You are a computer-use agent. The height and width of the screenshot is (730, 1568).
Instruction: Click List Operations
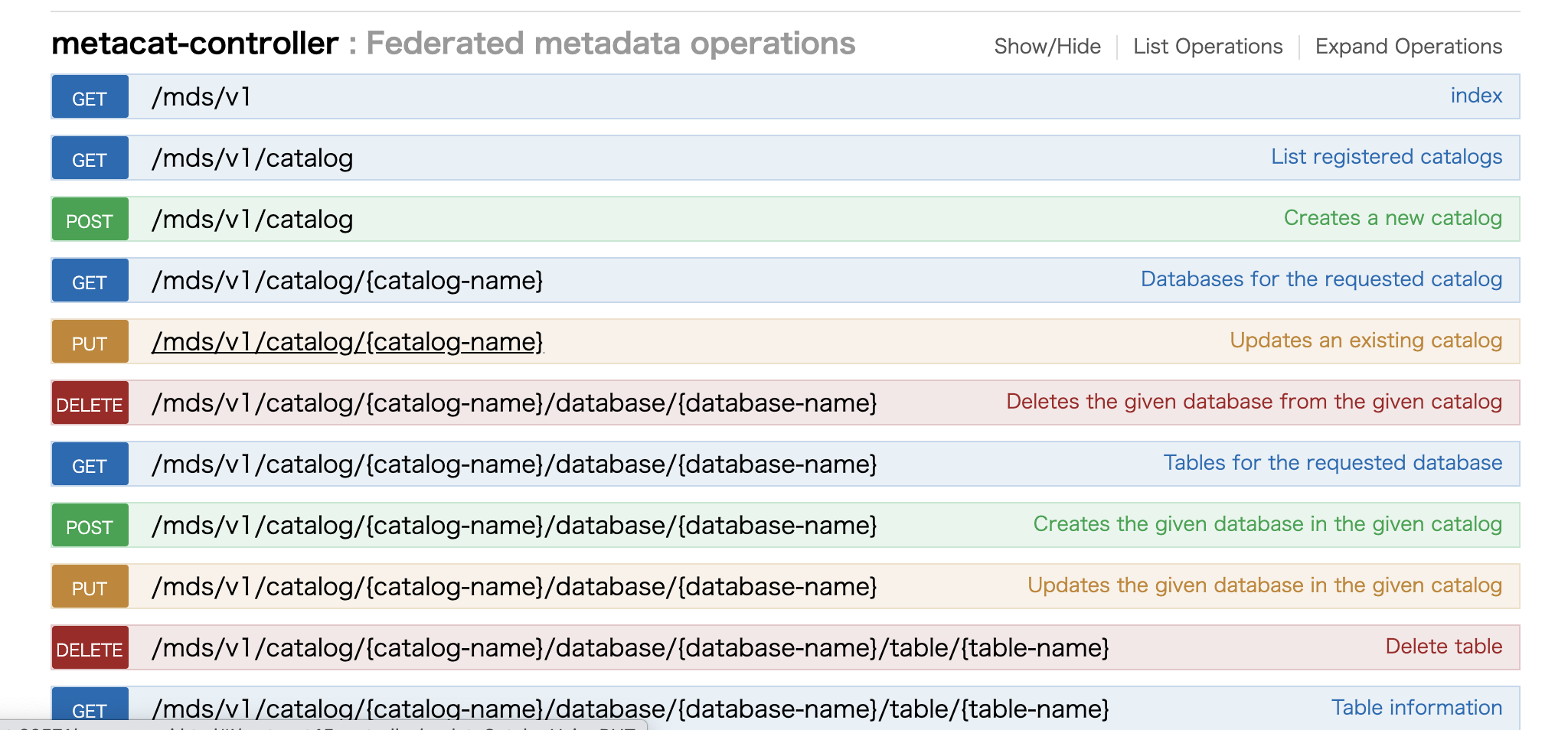[1207, 46]
